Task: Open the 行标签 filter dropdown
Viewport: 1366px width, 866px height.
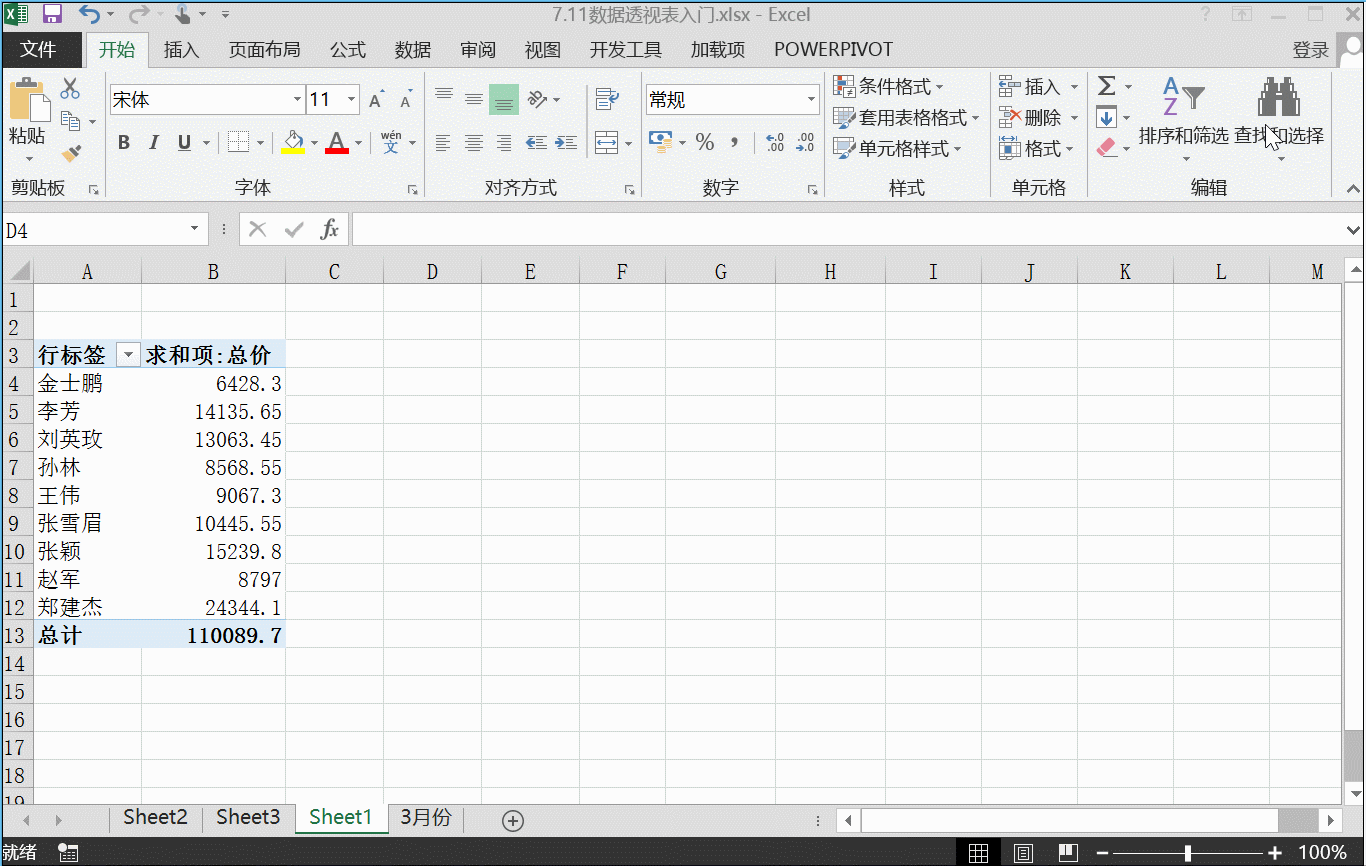Action: (x=128, y=353)
